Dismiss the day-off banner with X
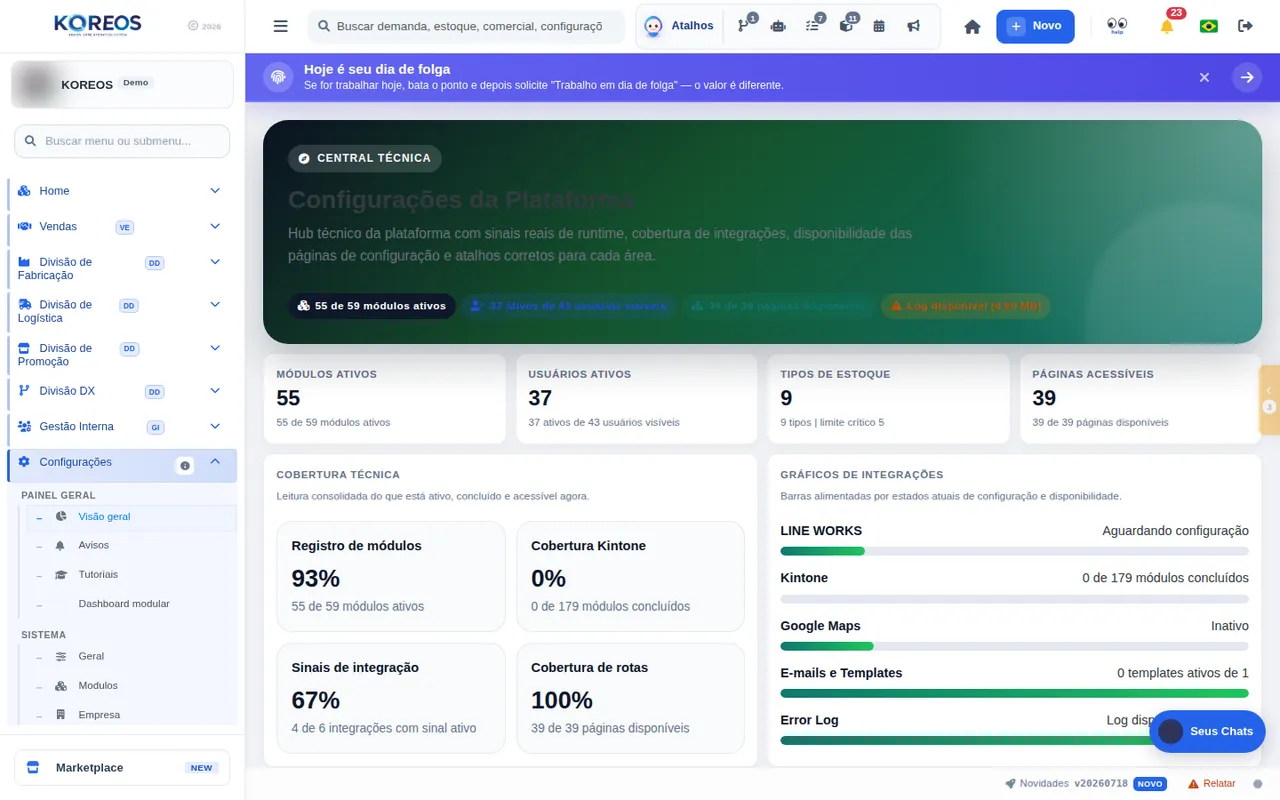 1204,77
